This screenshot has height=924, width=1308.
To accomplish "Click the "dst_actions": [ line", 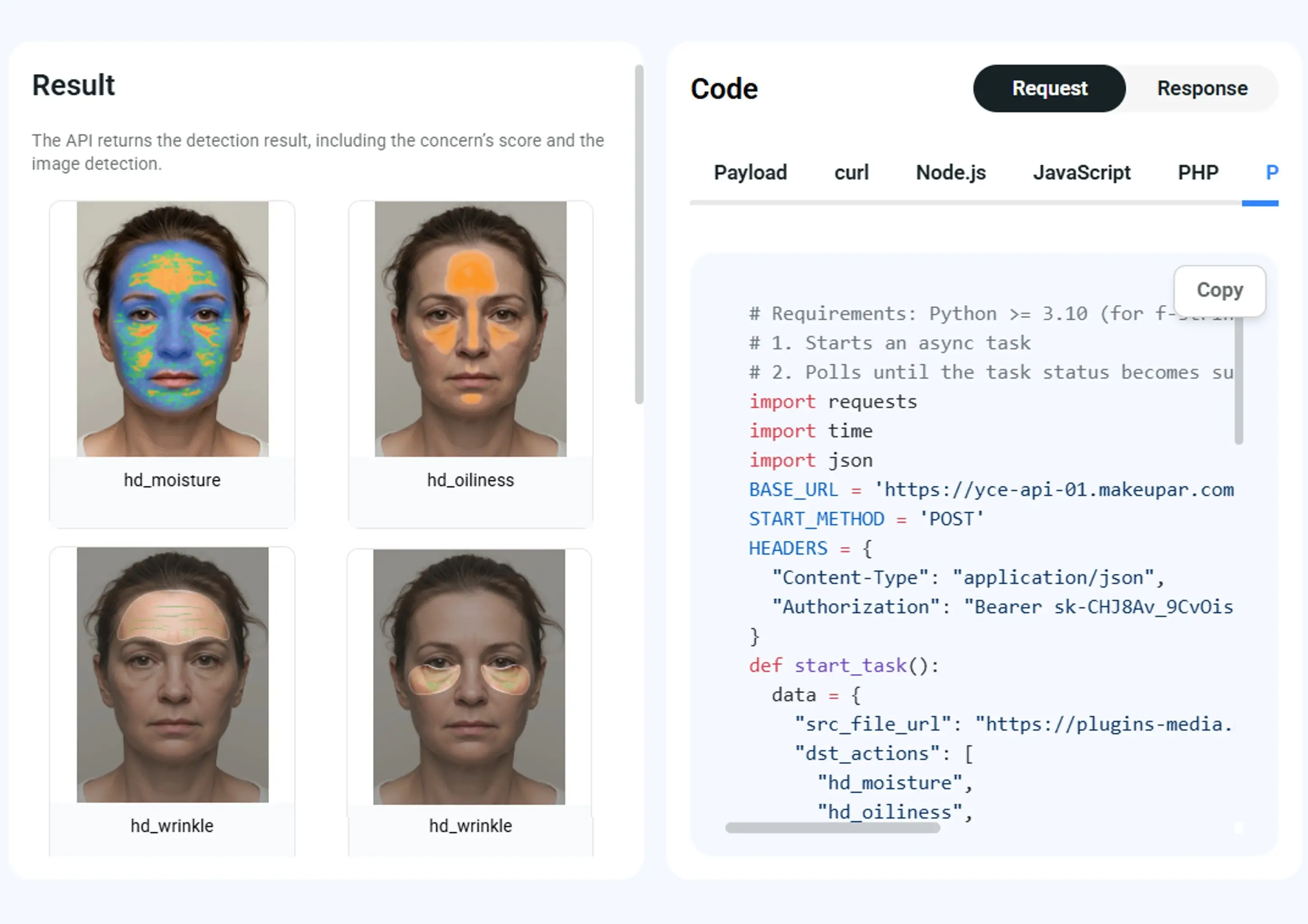I will point(884,754).
